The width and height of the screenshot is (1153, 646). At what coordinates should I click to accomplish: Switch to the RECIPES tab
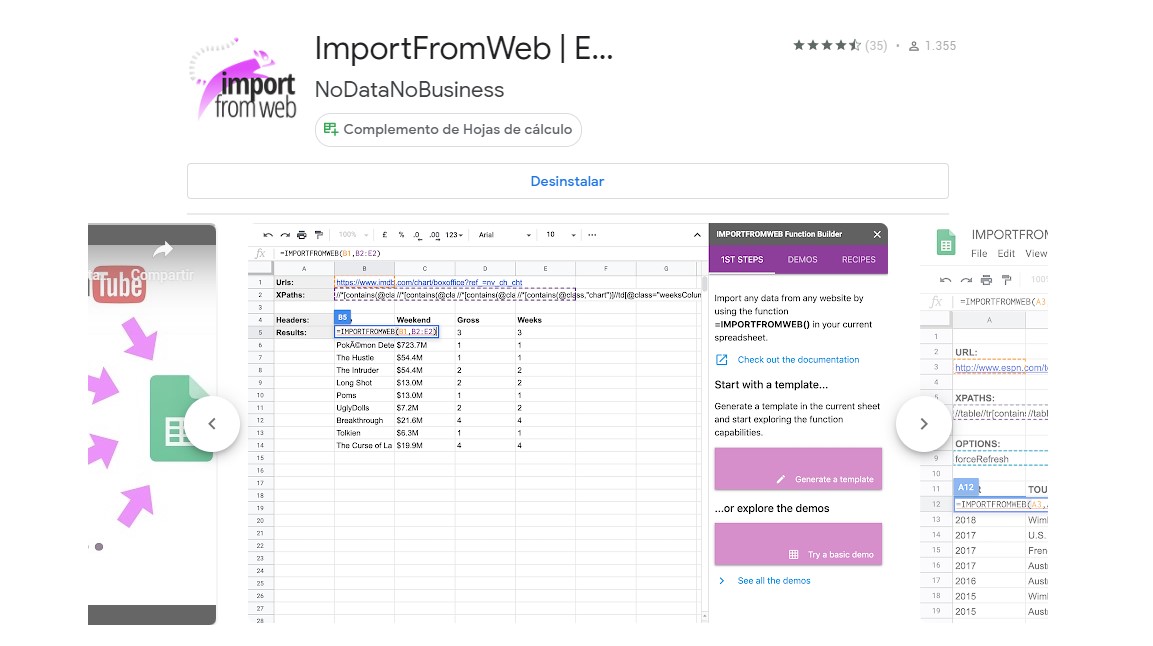tap(858, 259)
